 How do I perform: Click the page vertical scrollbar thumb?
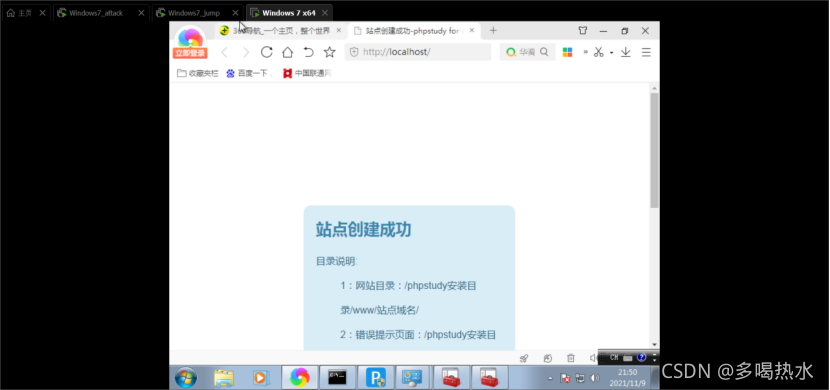(655, 150)
